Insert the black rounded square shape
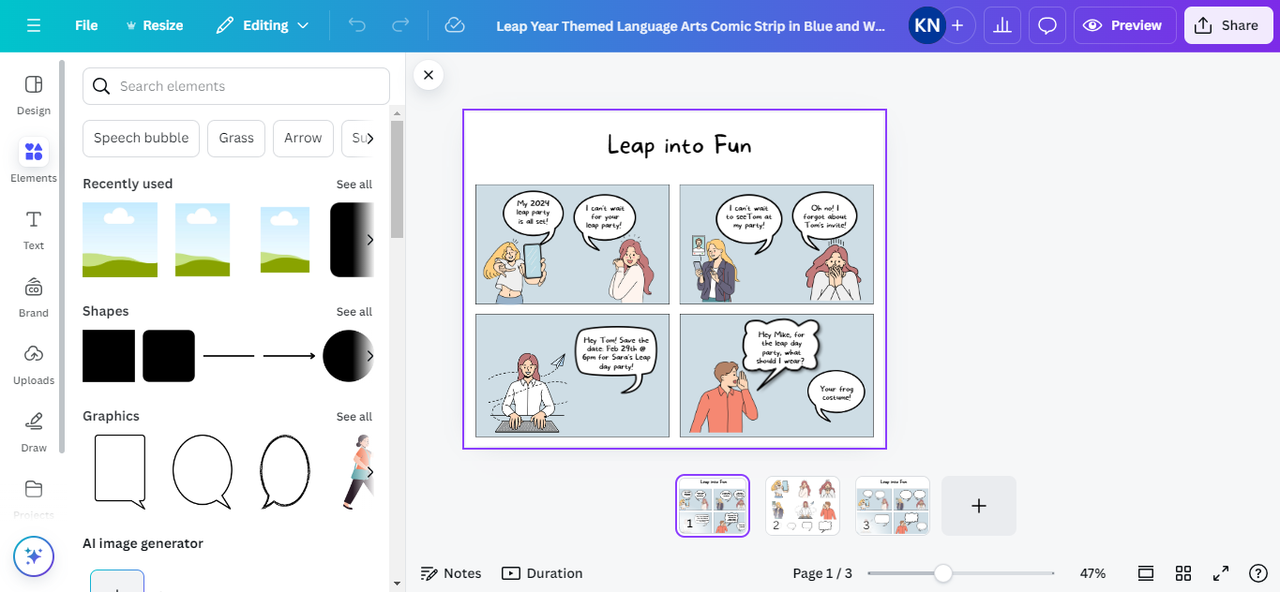This screenshot has width=1280, height=592. [x=169, y=356]
